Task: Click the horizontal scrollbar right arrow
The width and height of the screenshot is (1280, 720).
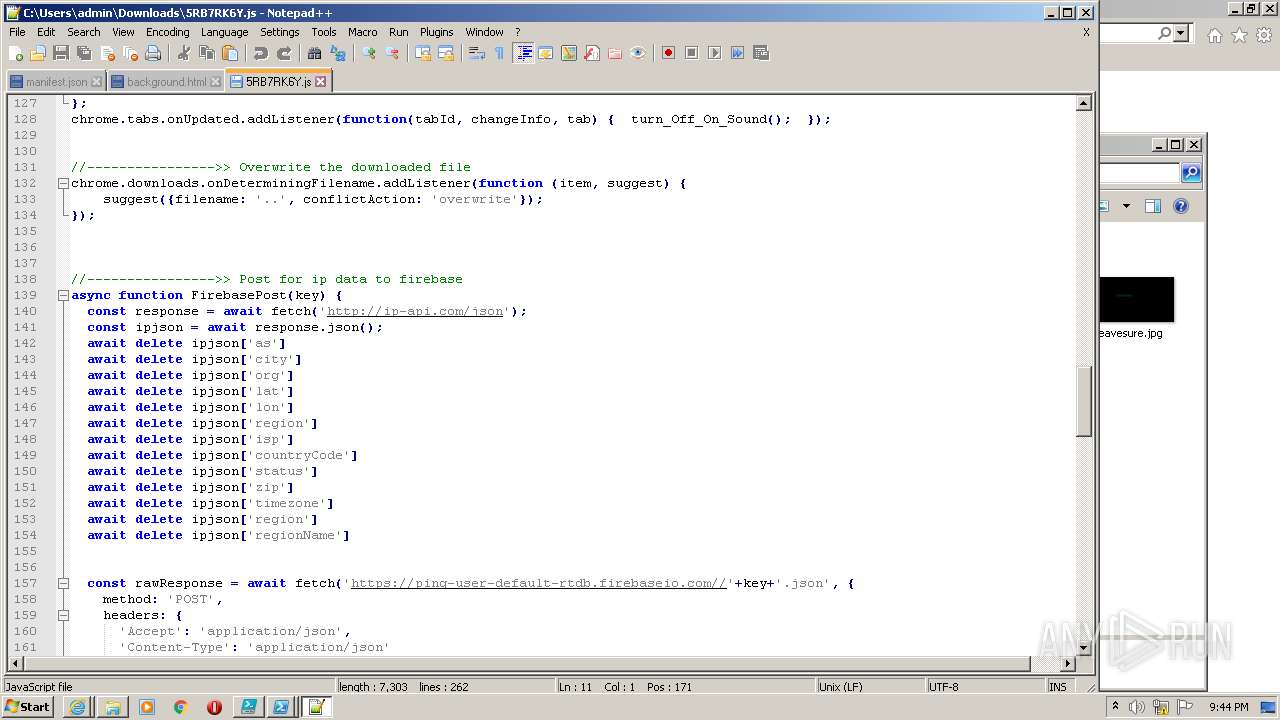Action: (x=1068, y=664)
